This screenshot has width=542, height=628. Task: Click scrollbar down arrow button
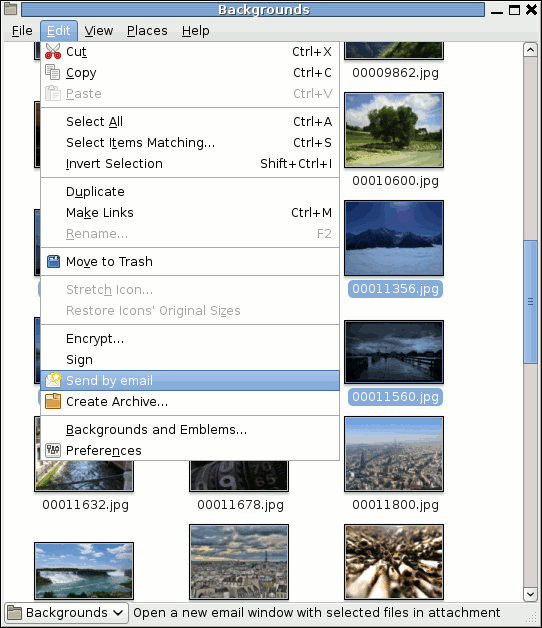click(530, 594)
